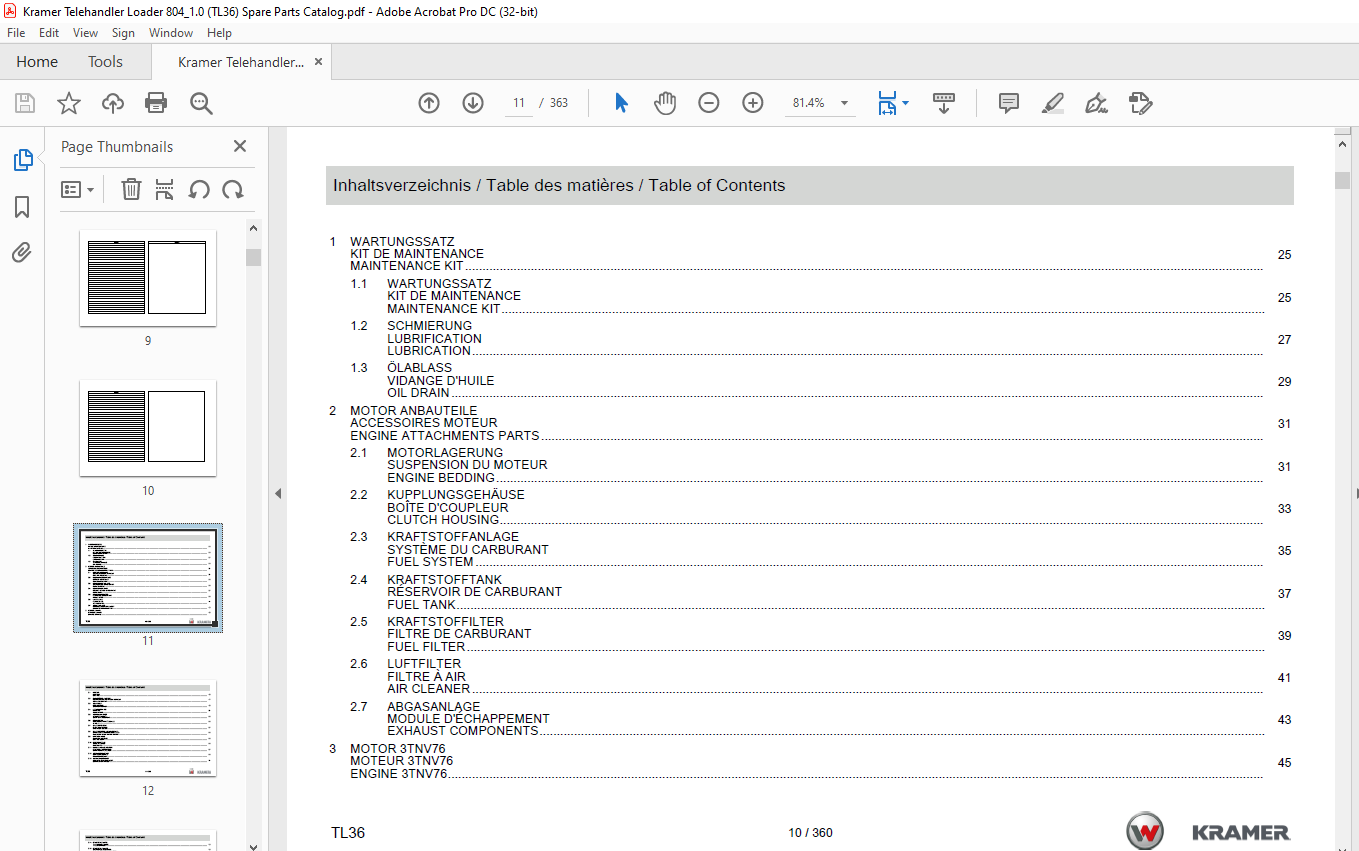Click the stamp tool icon

[x=1141, y=103]
